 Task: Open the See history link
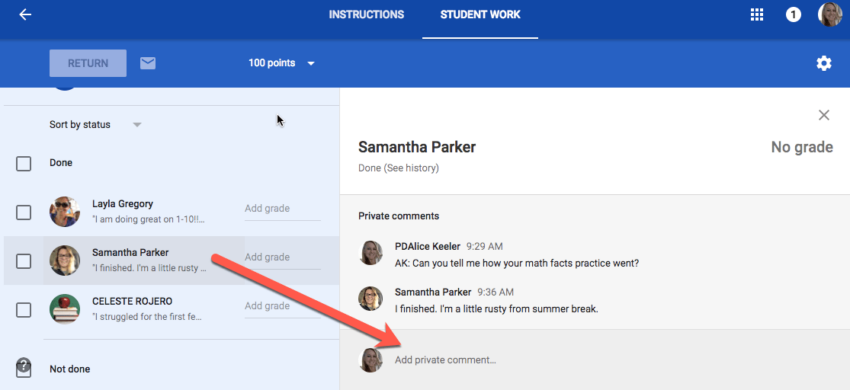click(x=411, y=168)
